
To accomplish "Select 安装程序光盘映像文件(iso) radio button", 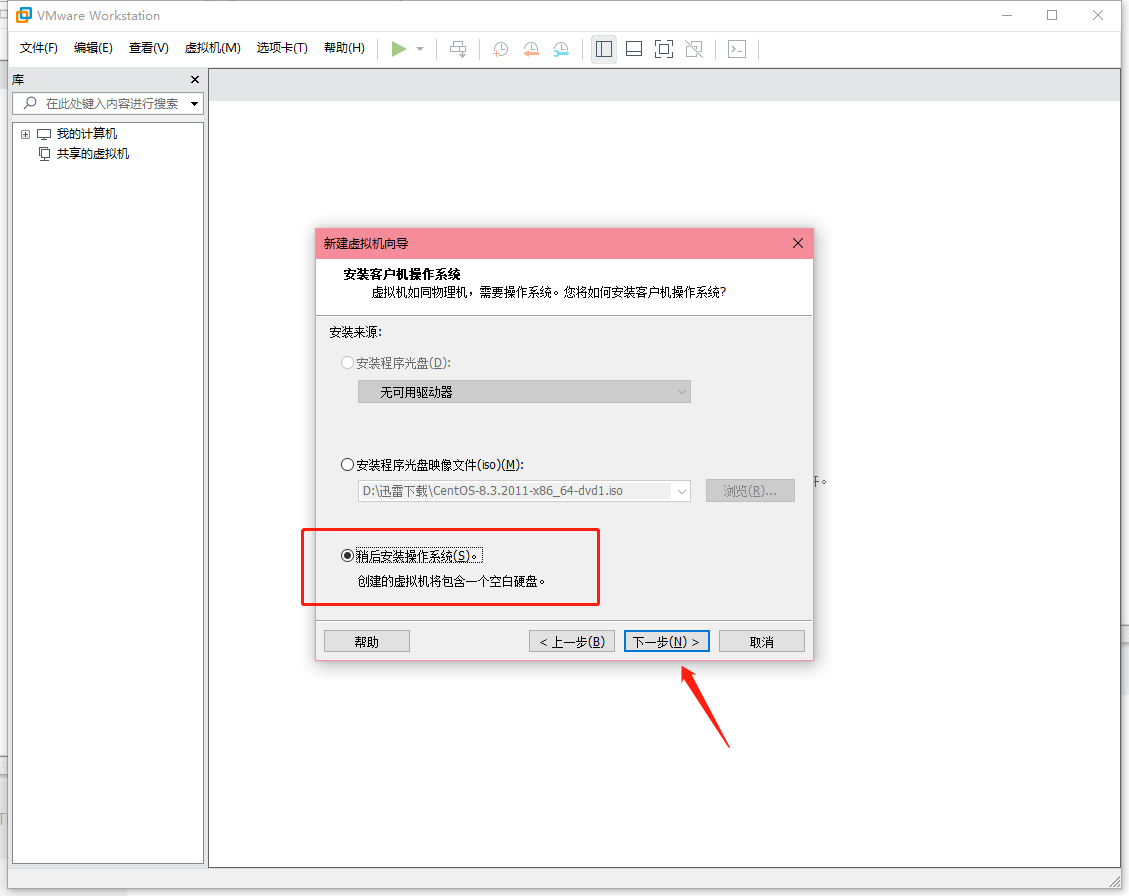I will point(347,465).
